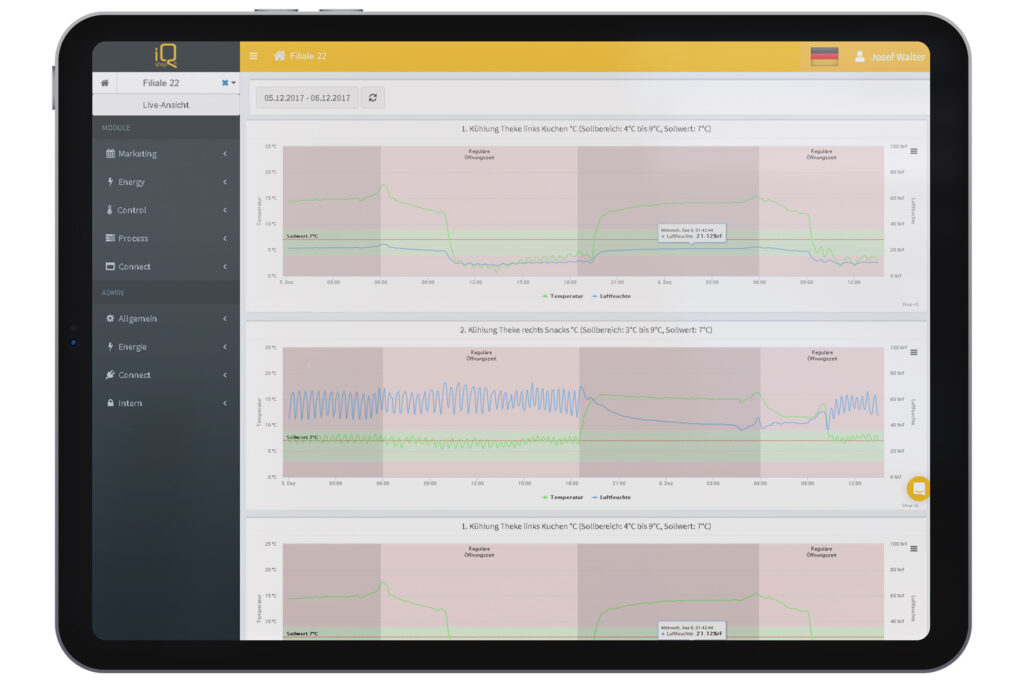The height and width of the screenshot is (682, 1024).
Task: Toggle Luftfeuchte series in first chart legend
Action: (x=613, y=296)
